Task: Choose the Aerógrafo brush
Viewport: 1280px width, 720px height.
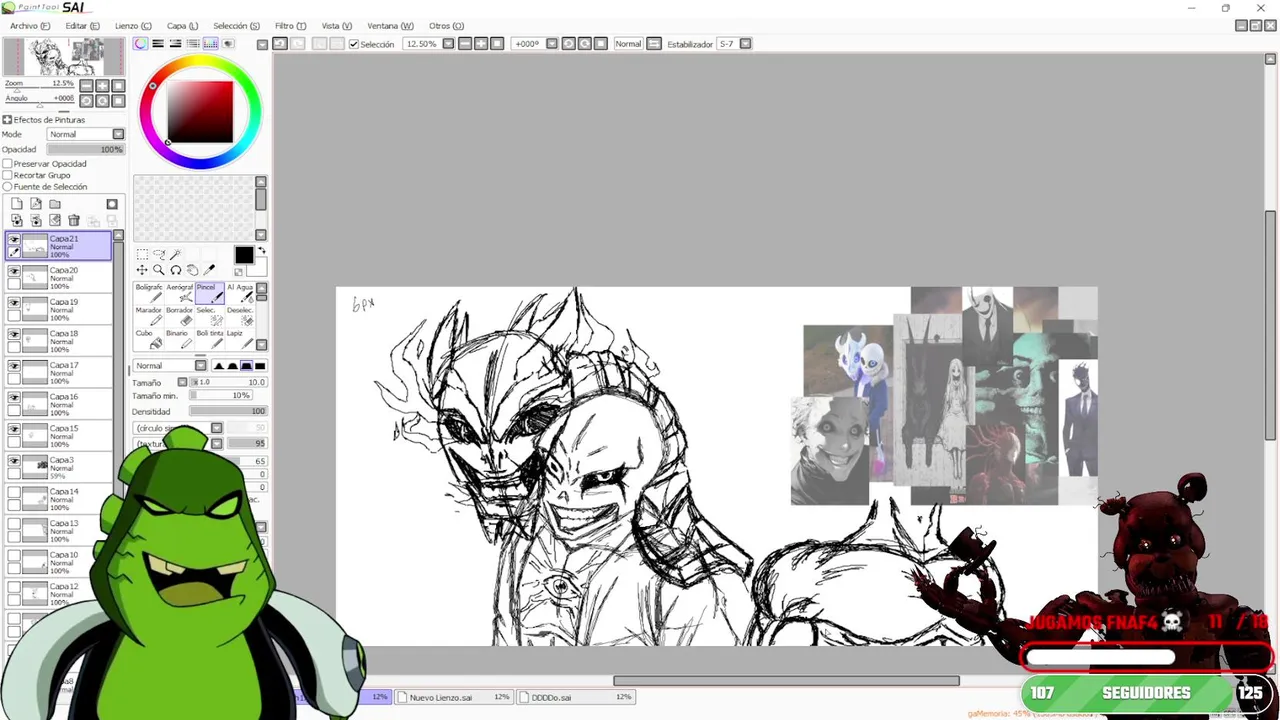Action: [180, 294]
